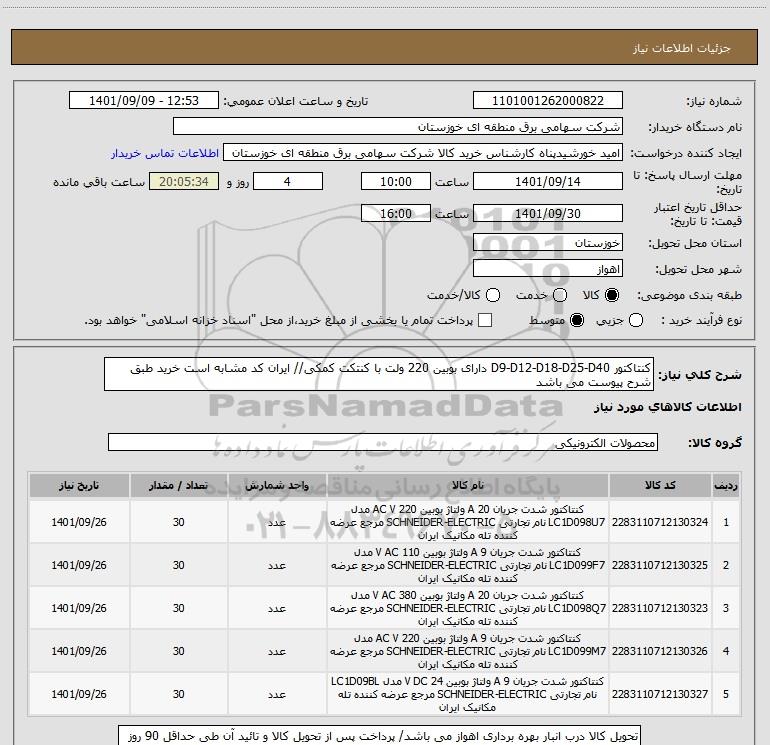Click the تعداد / مقدار column header
The image size is (770, 745).
[x=179, y=485]
